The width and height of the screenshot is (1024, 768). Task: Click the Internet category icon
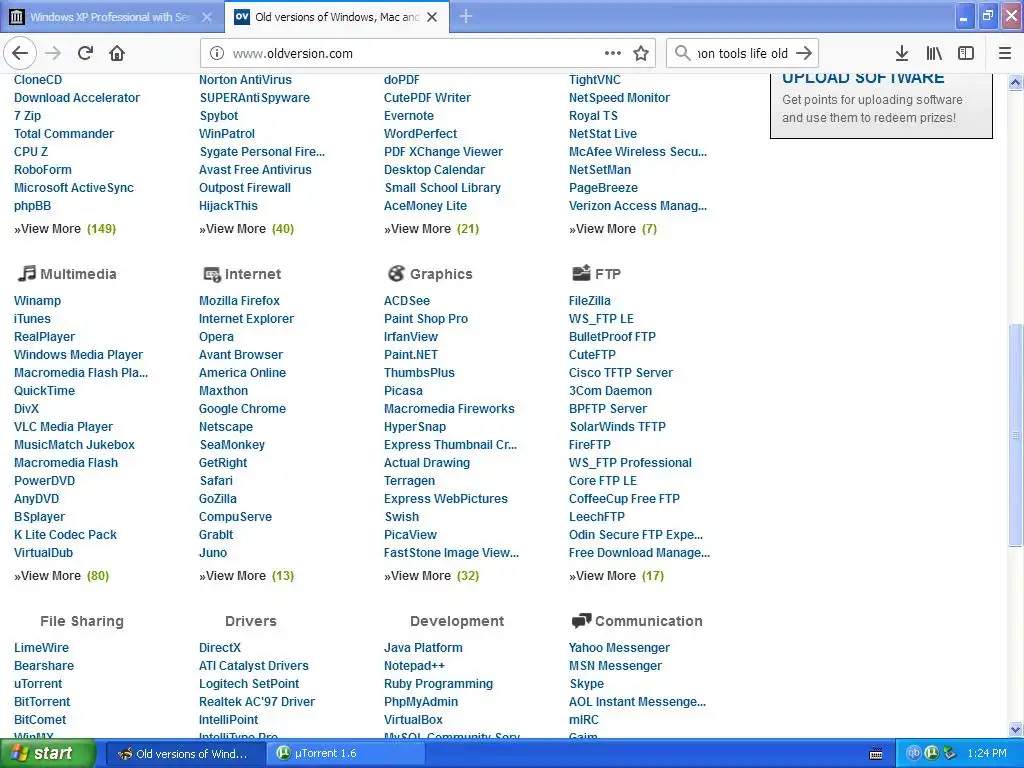click(x=212, y=274)
